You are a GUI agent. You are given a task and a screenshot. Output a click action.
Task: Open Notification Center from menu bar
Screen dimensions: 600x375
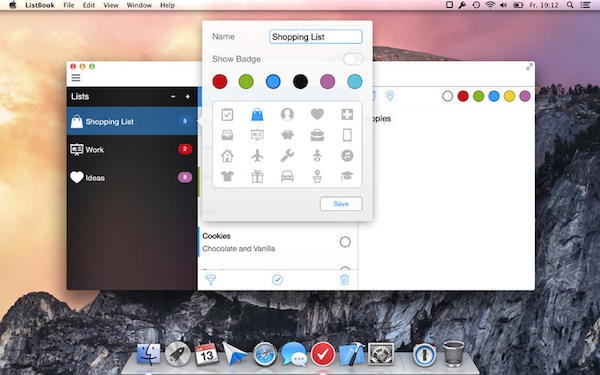585,5
